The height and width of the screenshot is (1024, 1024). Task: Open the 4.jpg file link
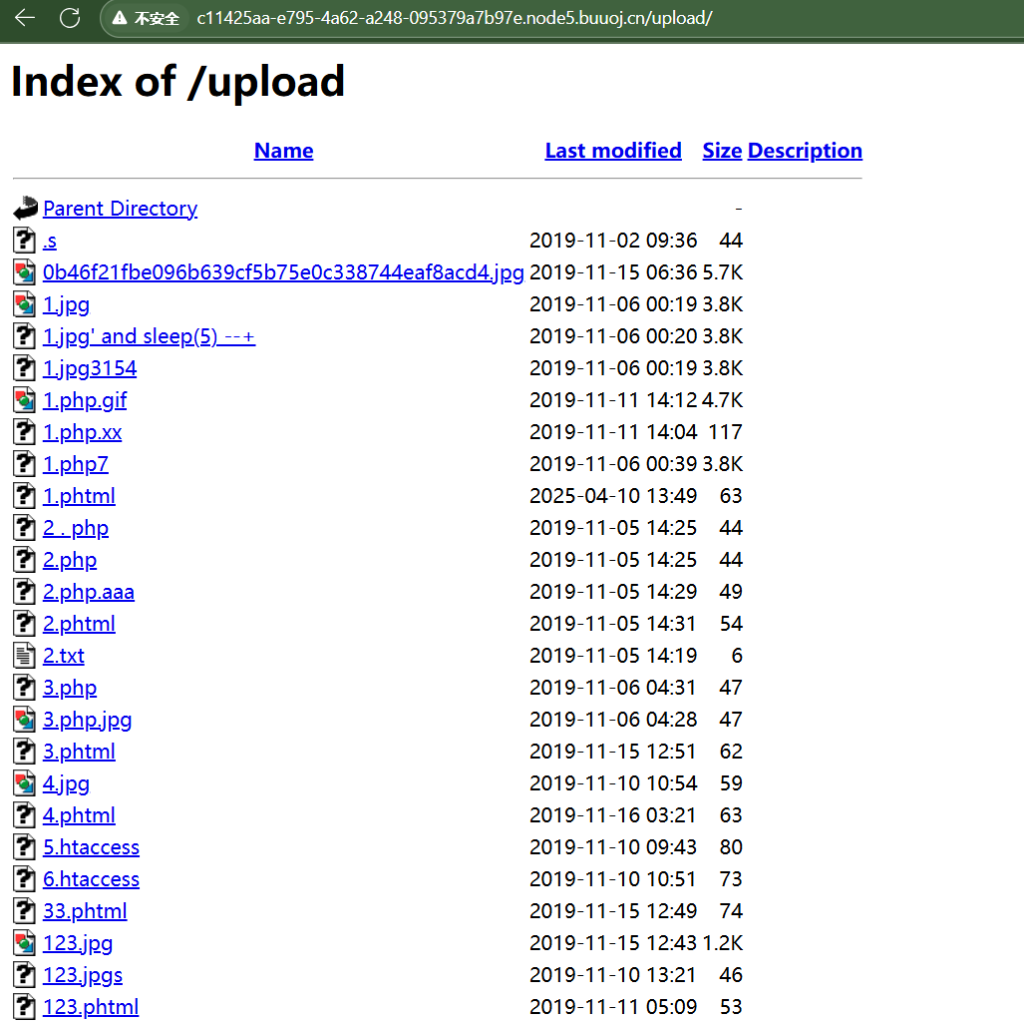point(66,785)
